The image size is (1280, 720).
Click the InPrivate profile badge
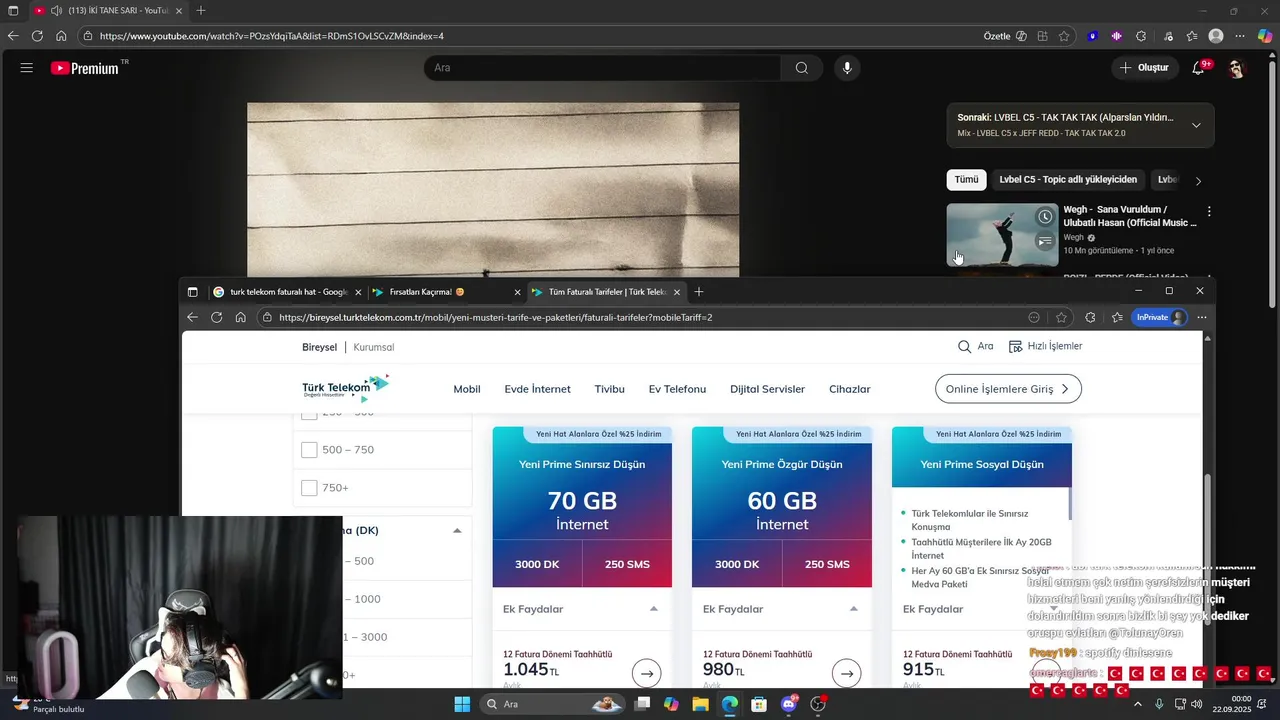point(1160,317)
